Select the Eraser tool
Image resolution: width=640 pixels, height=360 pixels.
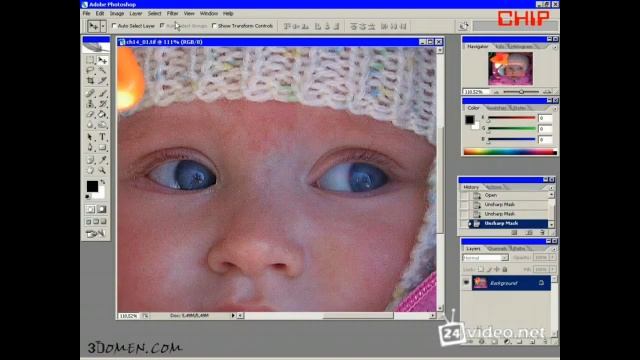coord(90,114)
